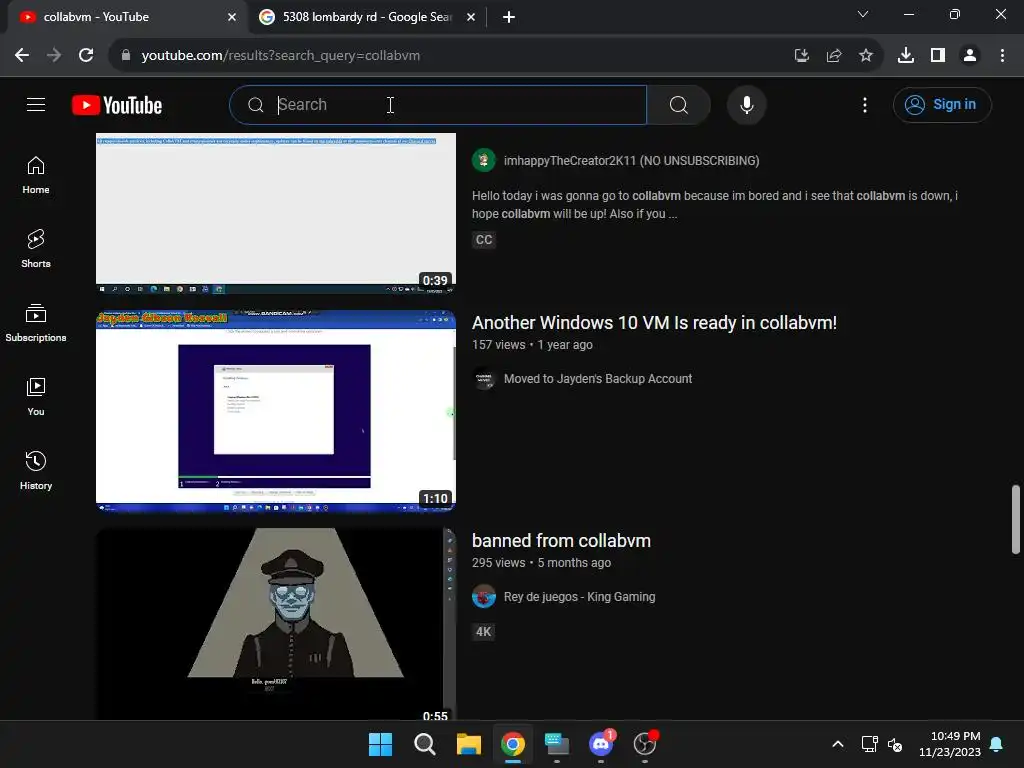Open 'Another Windows 10 VM Is ready in collabvm!' title

[654, 323]
